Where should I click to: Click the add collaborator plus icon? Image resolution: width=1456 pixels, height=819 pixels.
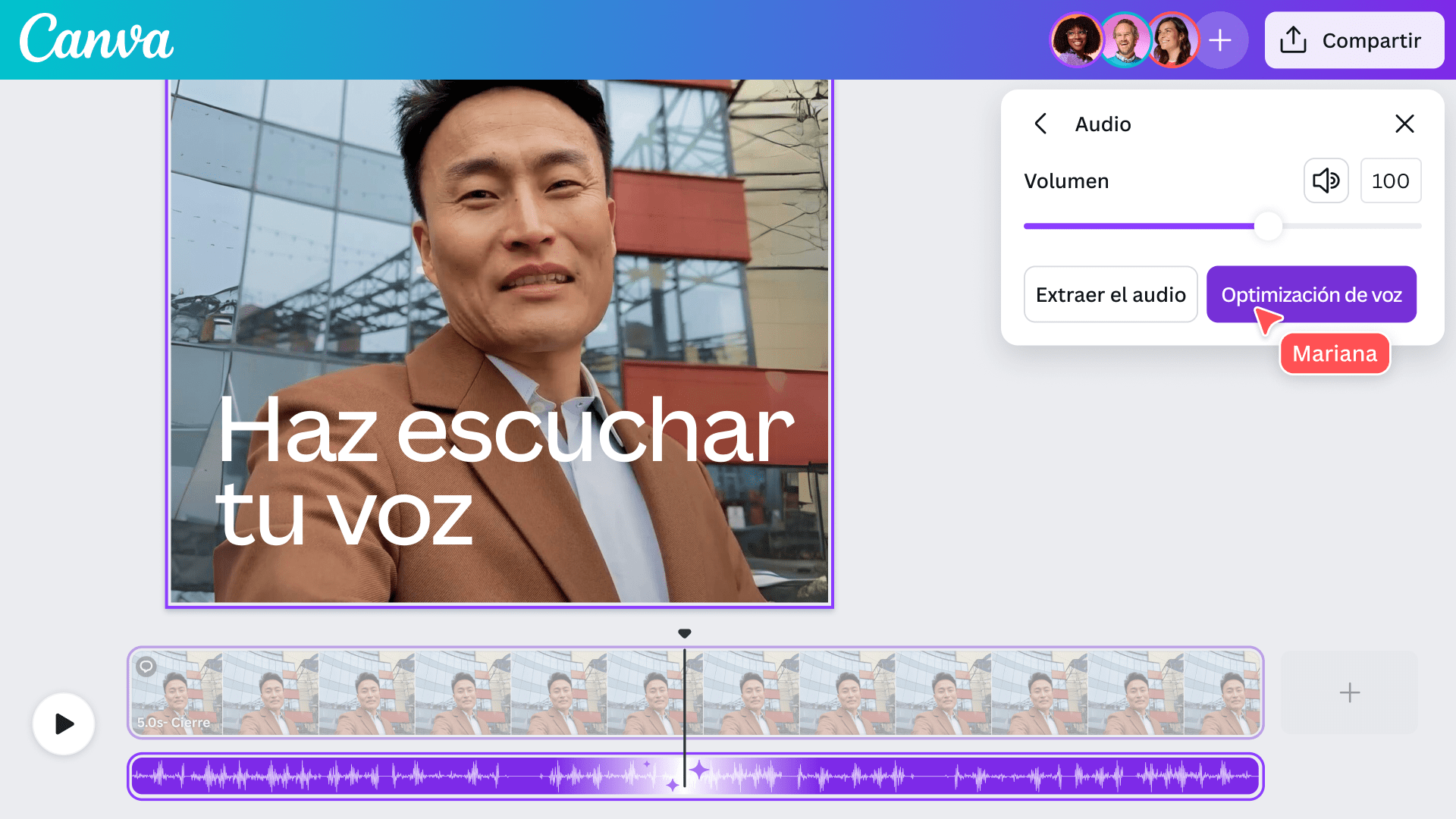pyautogui.click(x=1221, y=39)
